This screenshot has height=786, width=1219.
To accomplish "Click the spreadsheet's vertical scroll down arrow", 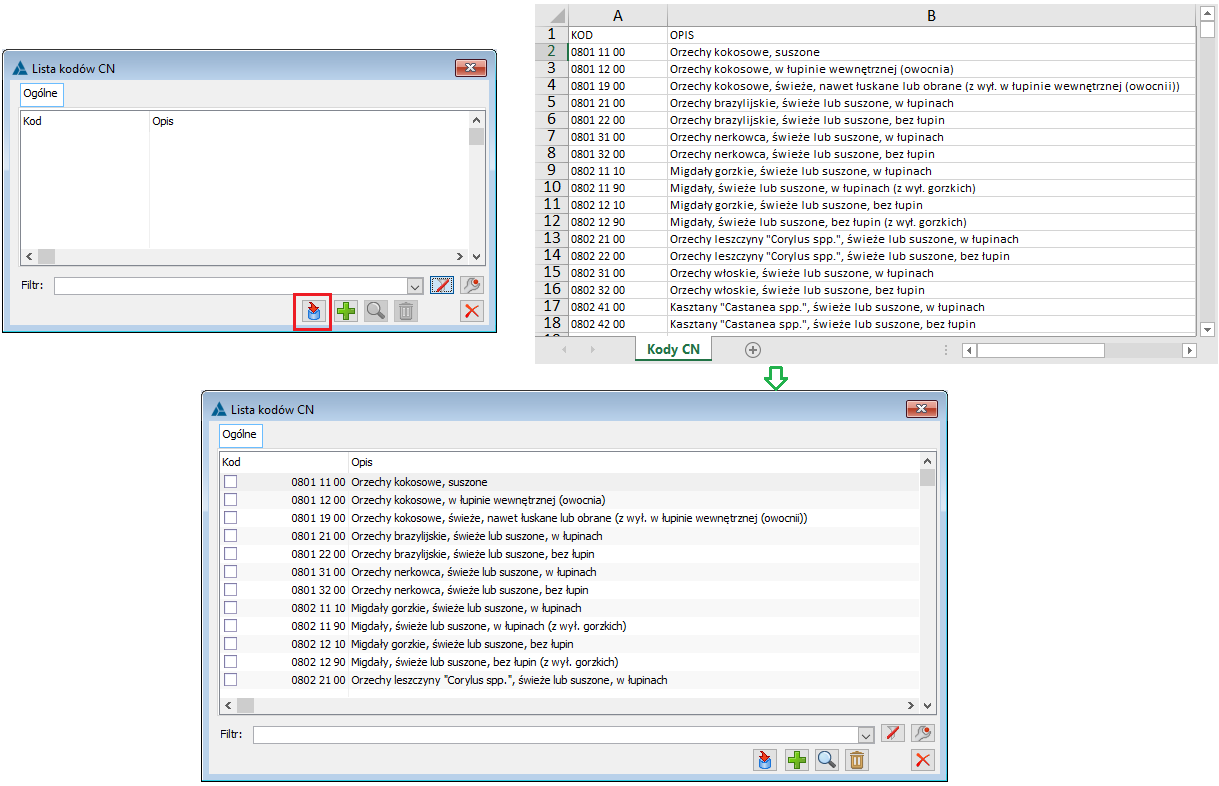I will [1207, 329].
